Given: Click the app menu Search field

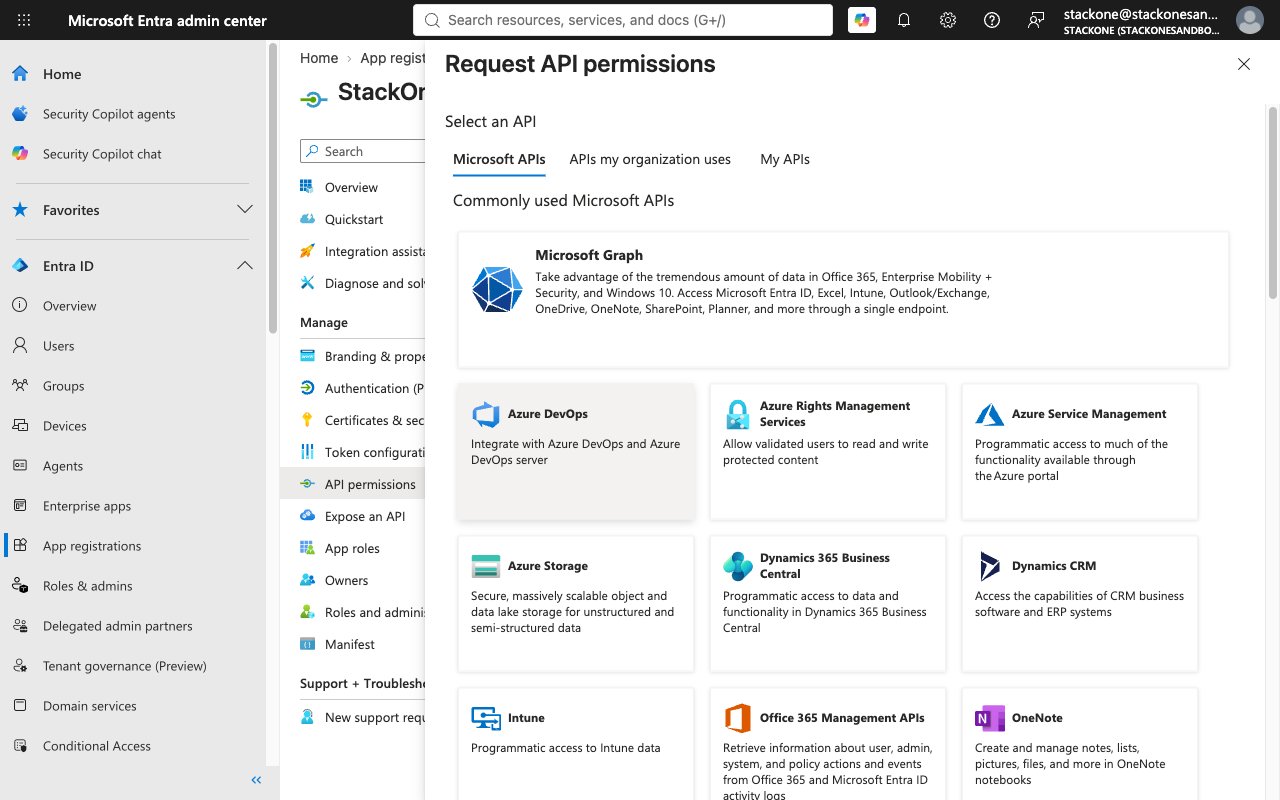Looking at the screenshot, I should click(362, 151).
